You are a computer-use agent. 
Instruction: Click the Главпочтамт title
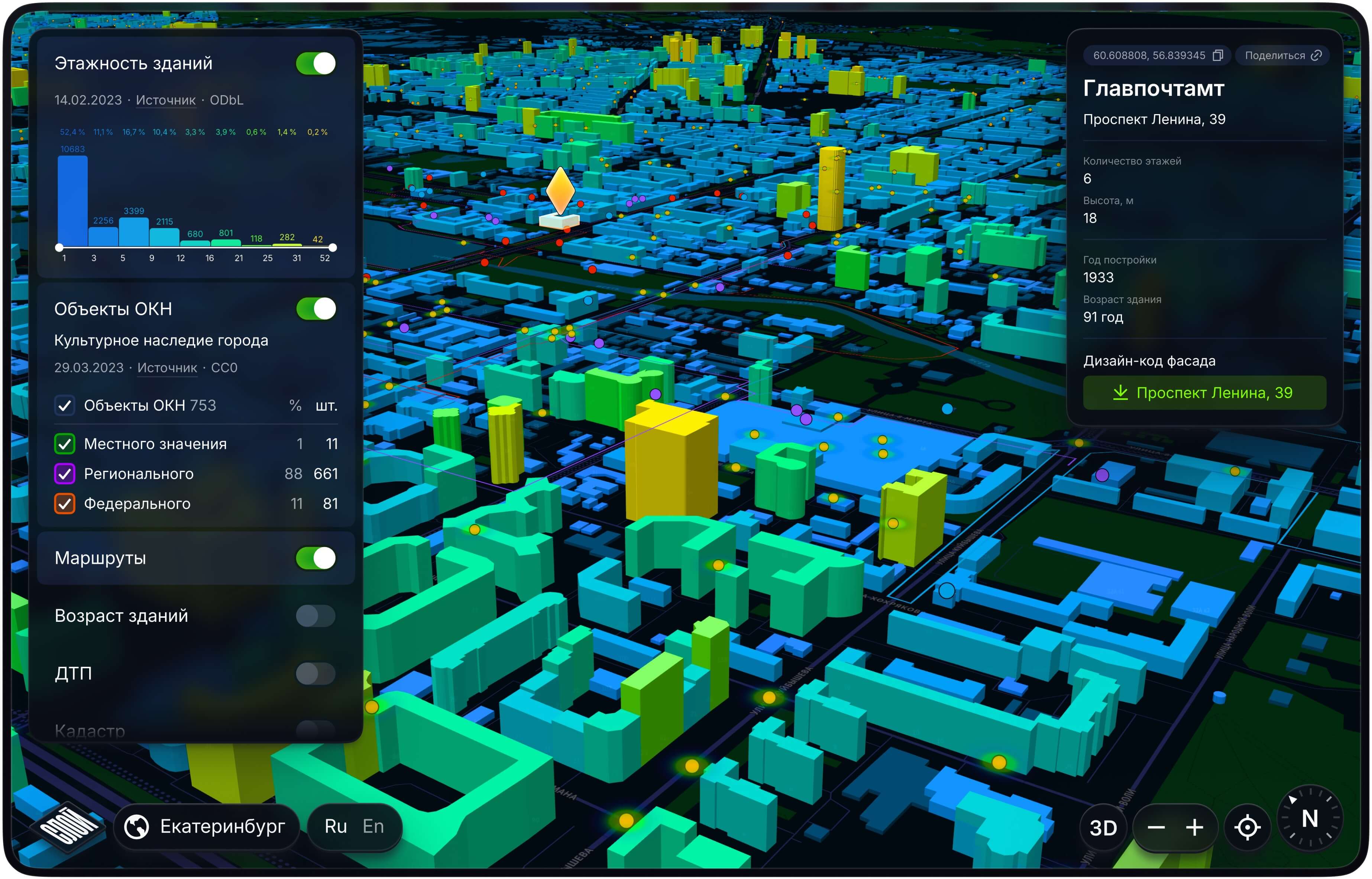(x=1153, y=88)
